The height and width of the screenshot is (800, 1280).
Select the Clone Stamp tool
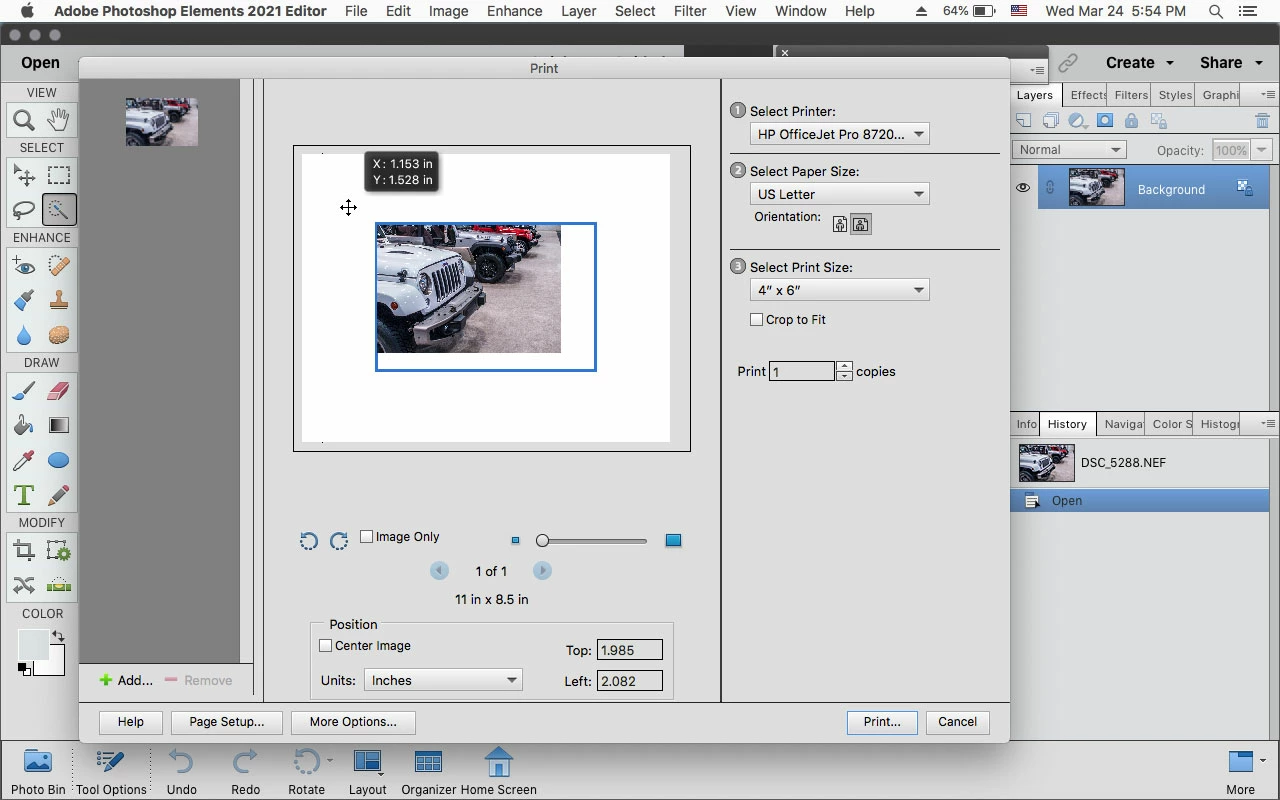[59, 300]
